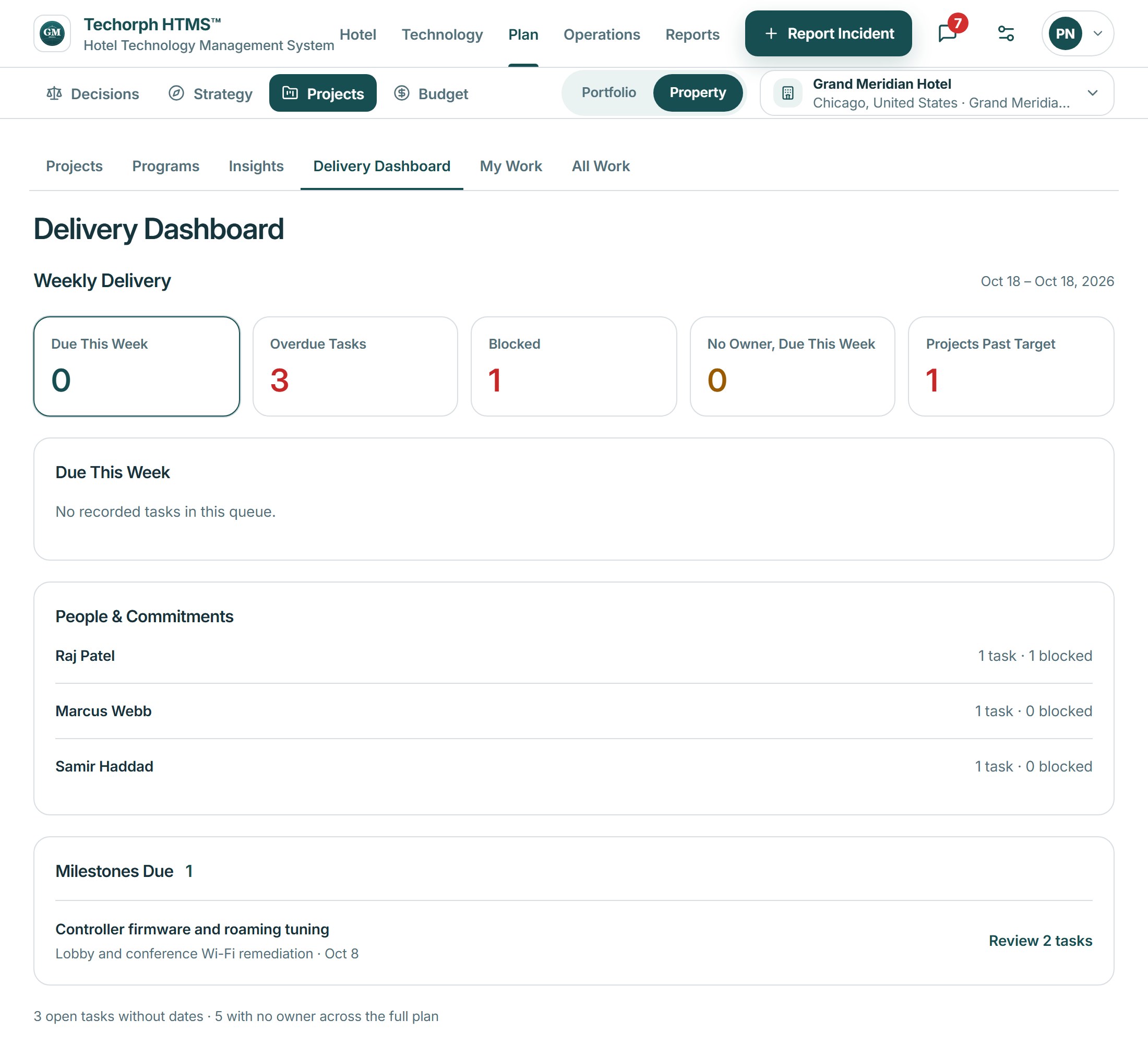Screen dimensions: 1148x1044
Task: Click the Samir Haddad row
Action: point(573,766)
